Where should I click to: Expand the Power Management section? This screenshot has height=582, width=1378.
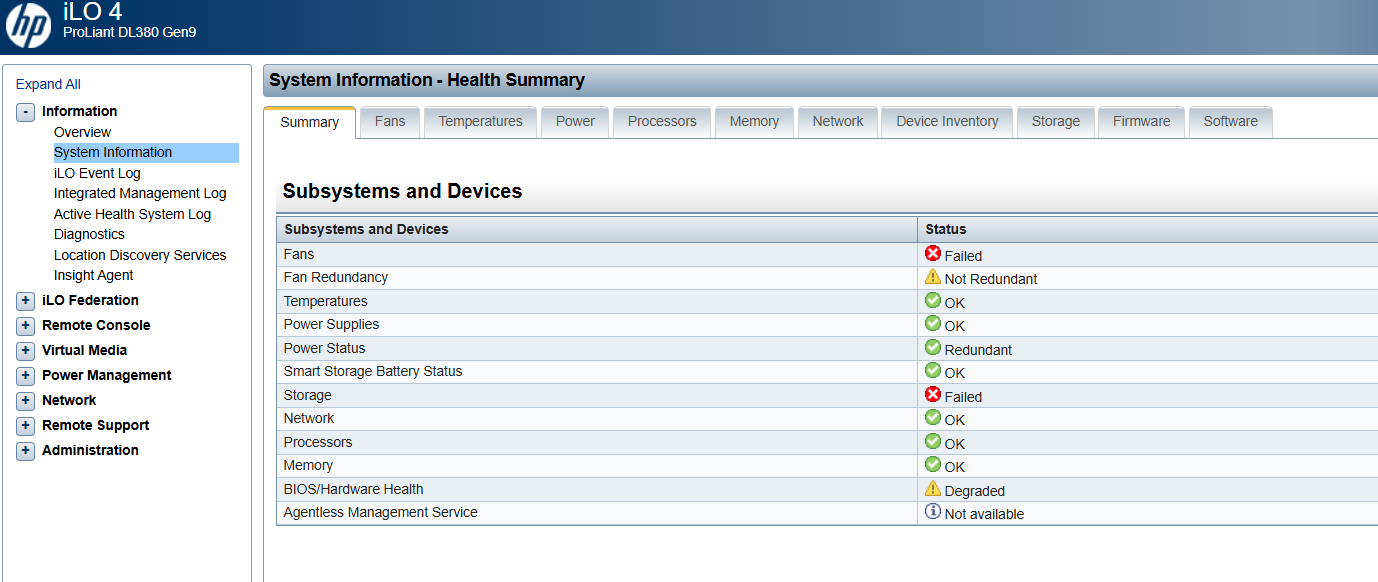click(26, 375)
